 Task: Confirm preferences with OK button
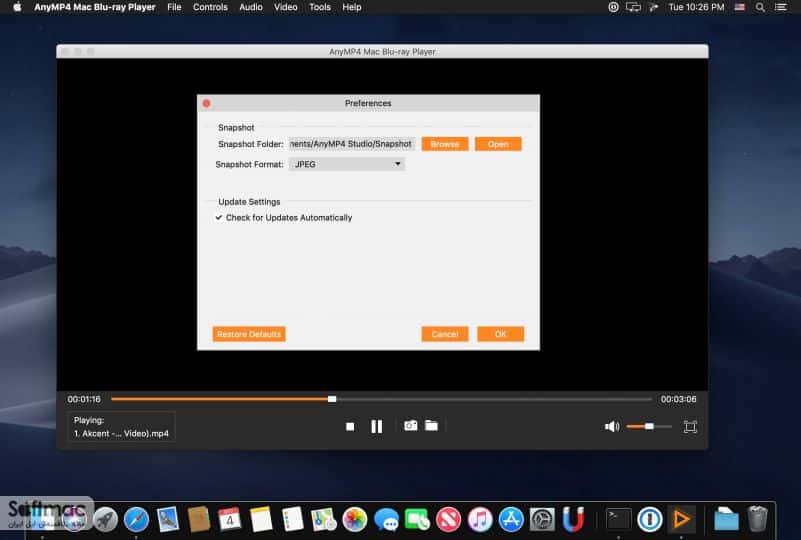tap(501, 334)
